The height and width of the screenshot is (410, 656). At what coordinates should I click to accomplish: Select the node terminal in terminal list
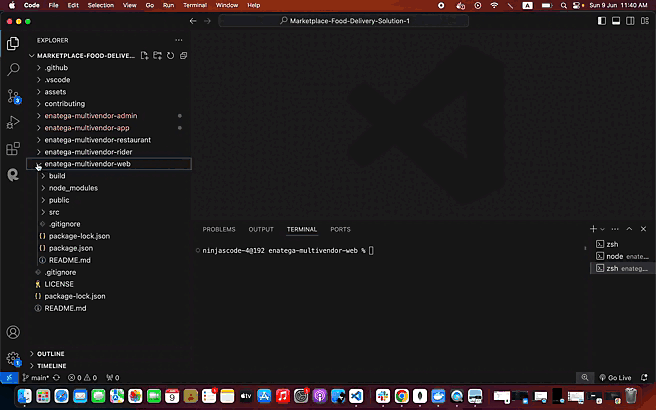pos(613,256)
